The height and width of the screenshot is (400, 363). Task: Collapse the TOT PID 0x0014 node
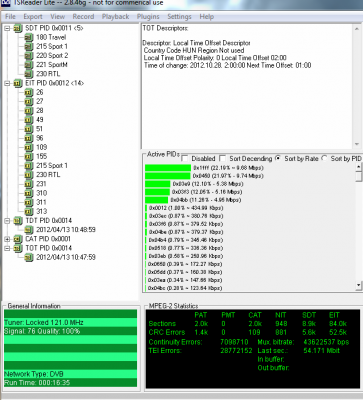[x=7, y=248]
